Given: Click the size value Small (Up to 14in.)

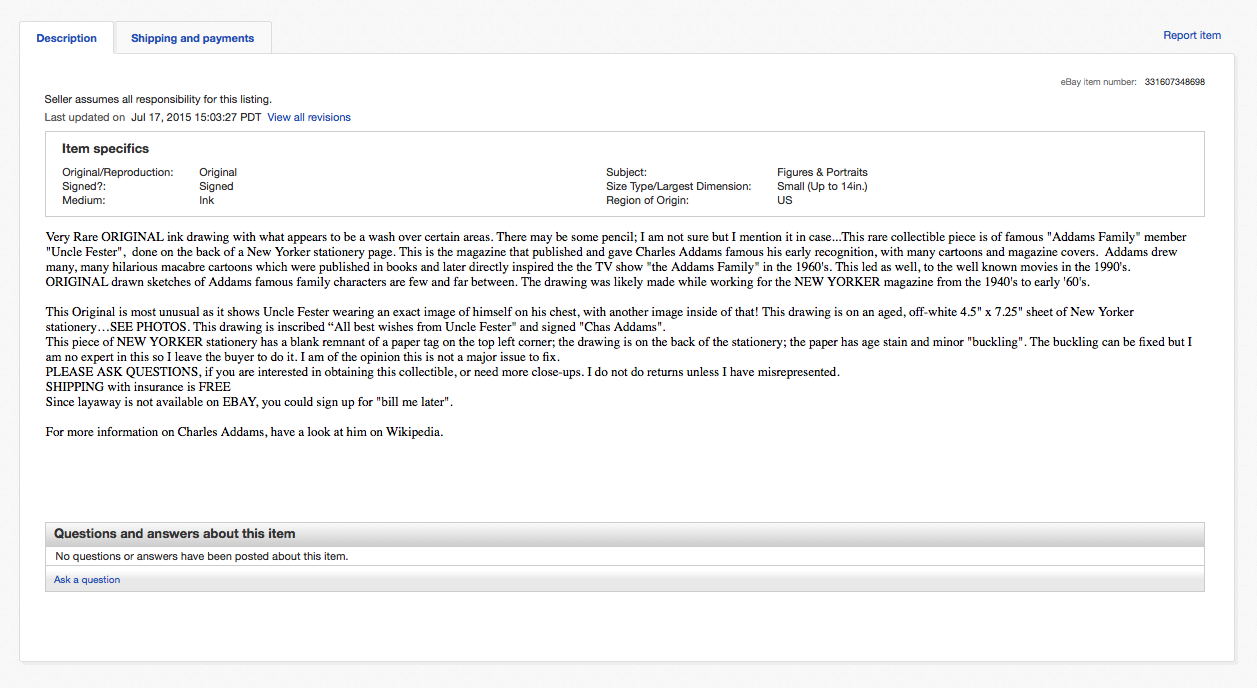Looking at the screenshot, I should point(822,186).
